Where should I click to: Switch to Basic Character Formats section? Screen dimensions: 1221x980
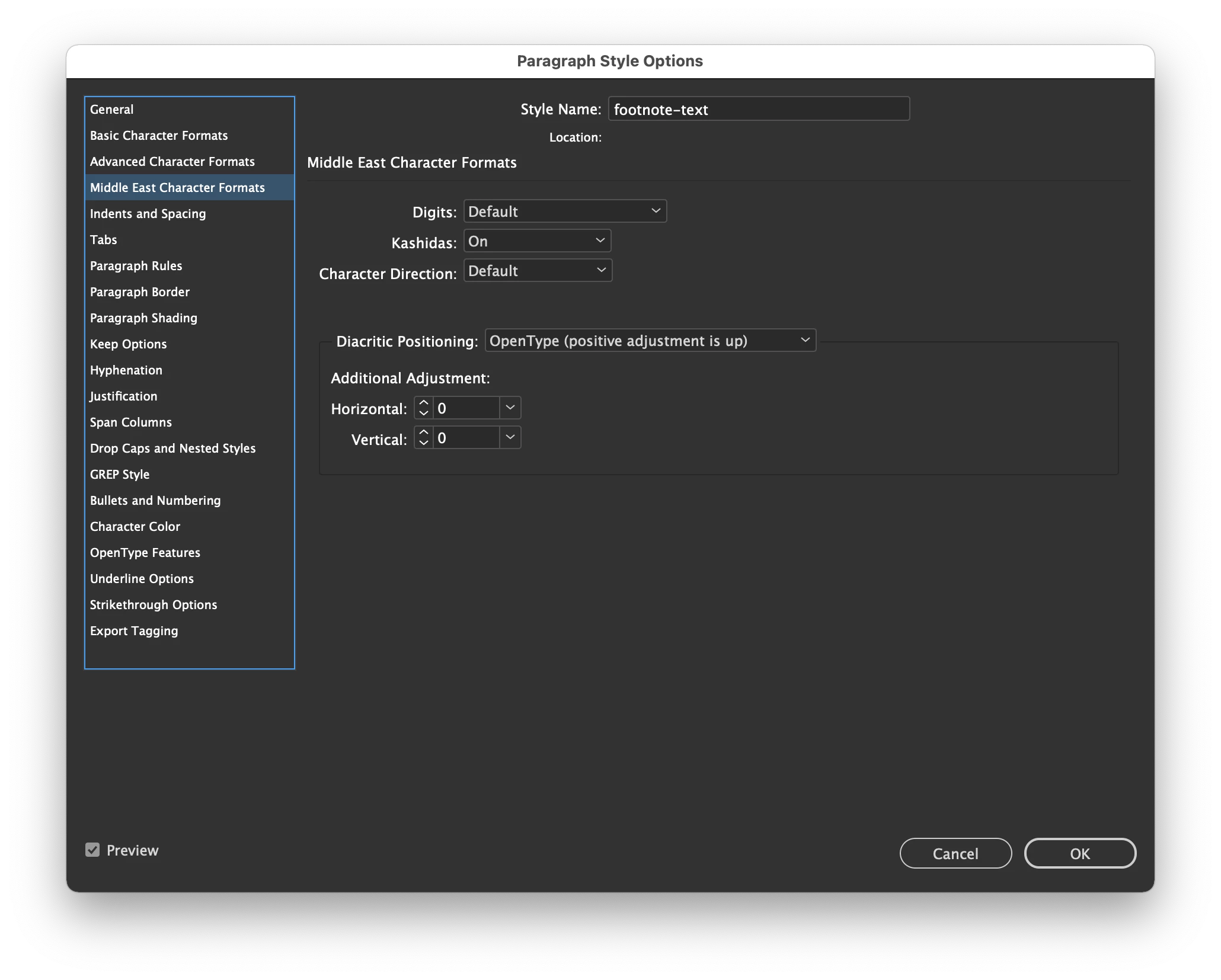[x=159, y=136]
